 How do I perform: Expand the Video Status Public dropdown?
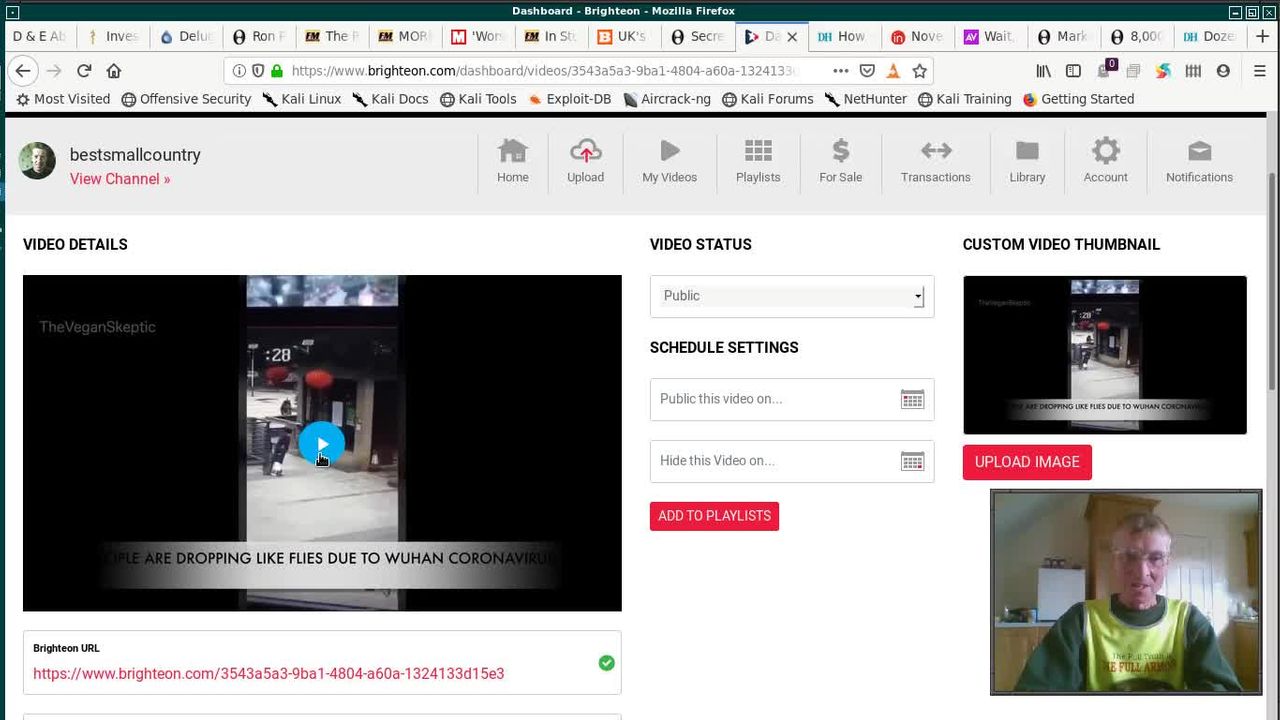(x=791, y=296)
